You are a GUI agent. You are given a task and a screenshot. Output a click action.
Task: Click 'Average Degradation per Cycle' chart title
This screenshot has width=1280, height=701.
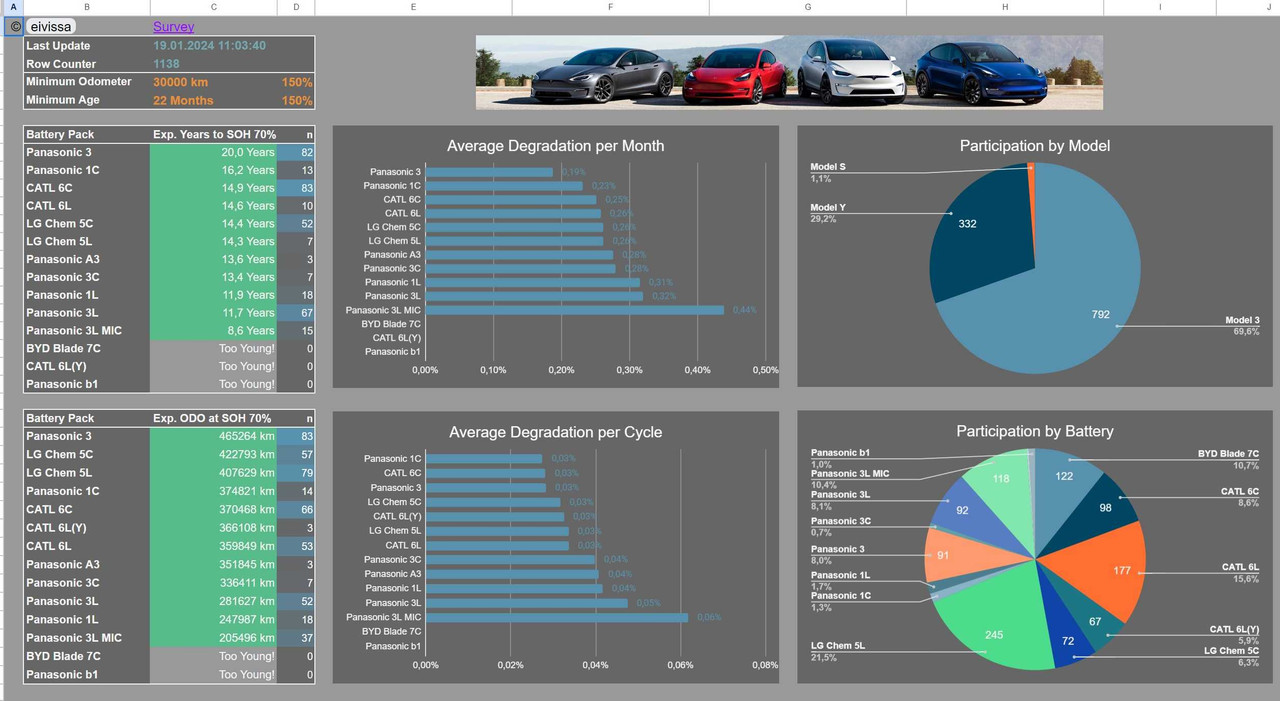click(x=555, y=432)
